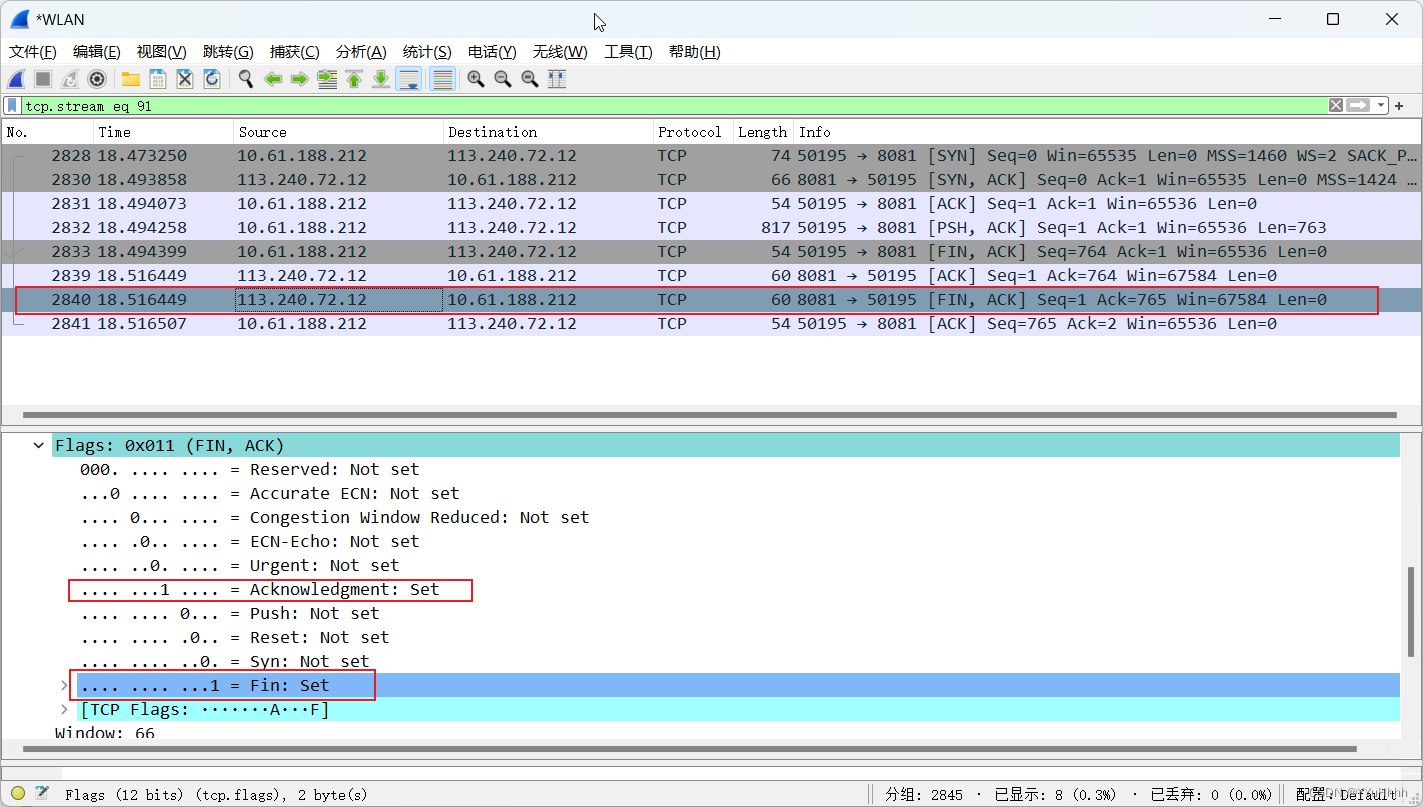Open a capture file folder icon

click(131, 79)
